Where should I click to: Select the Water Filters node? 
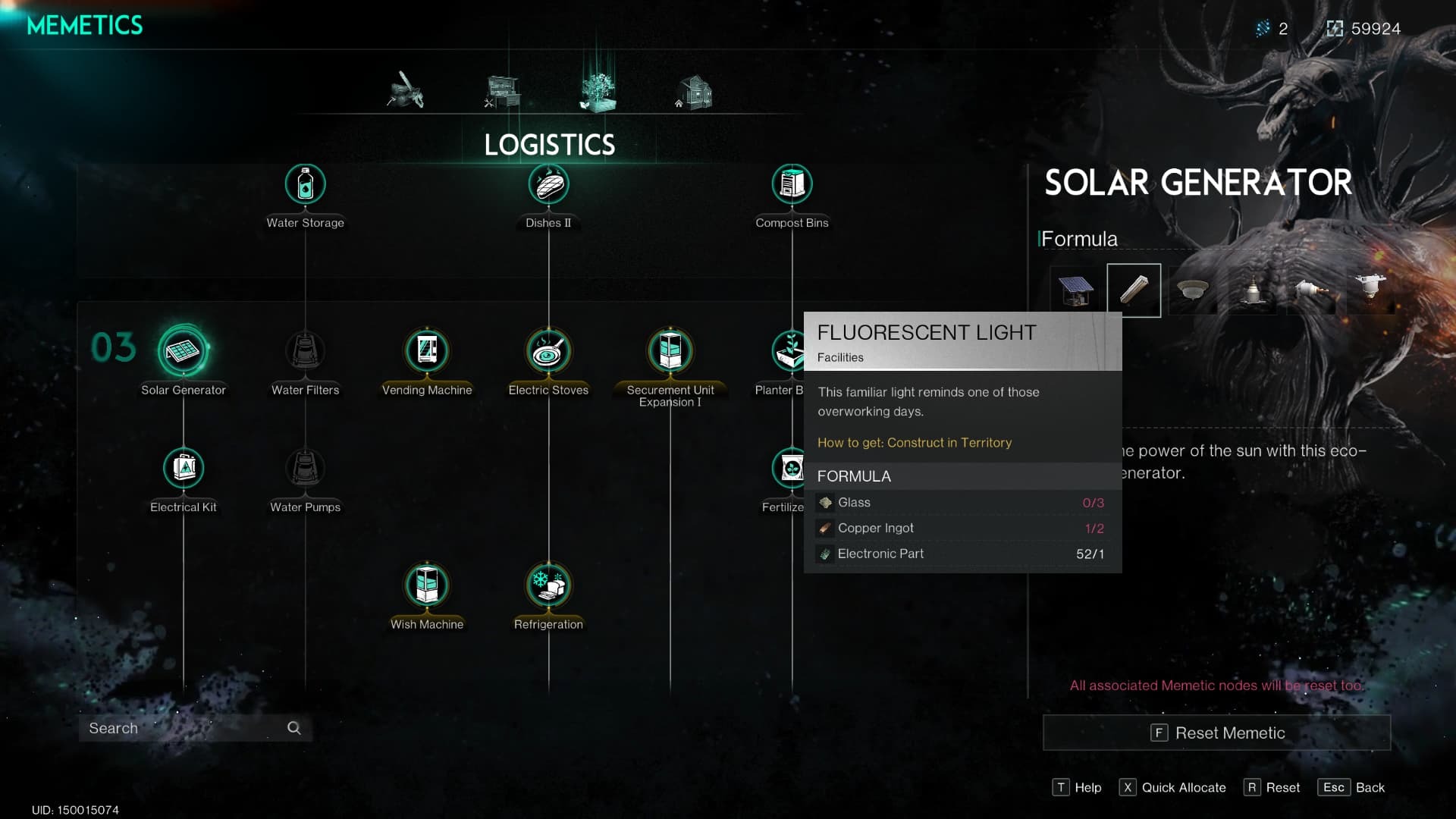[305, 349]
